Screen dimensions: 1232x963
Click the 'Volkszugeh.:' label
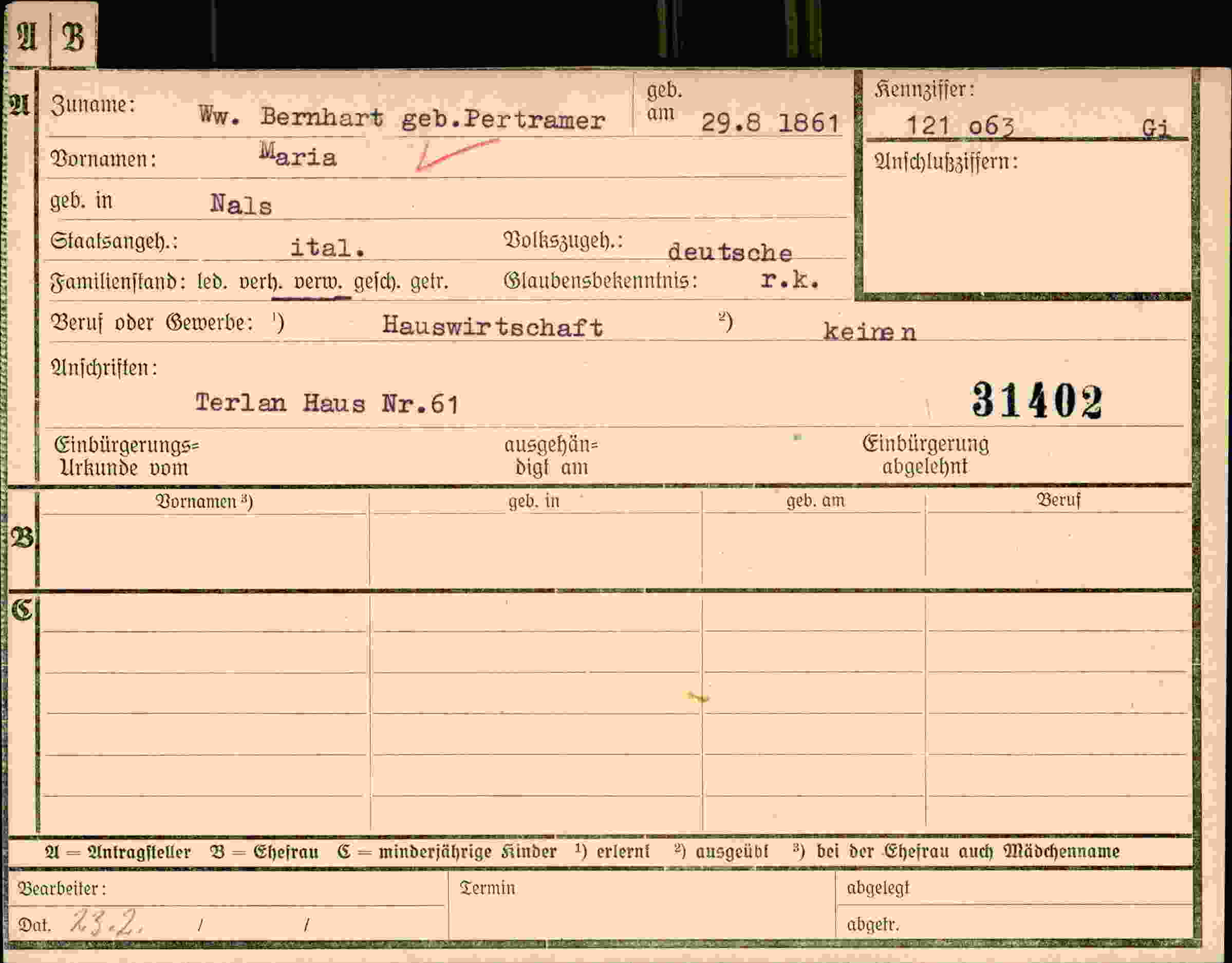click(563, 241)
